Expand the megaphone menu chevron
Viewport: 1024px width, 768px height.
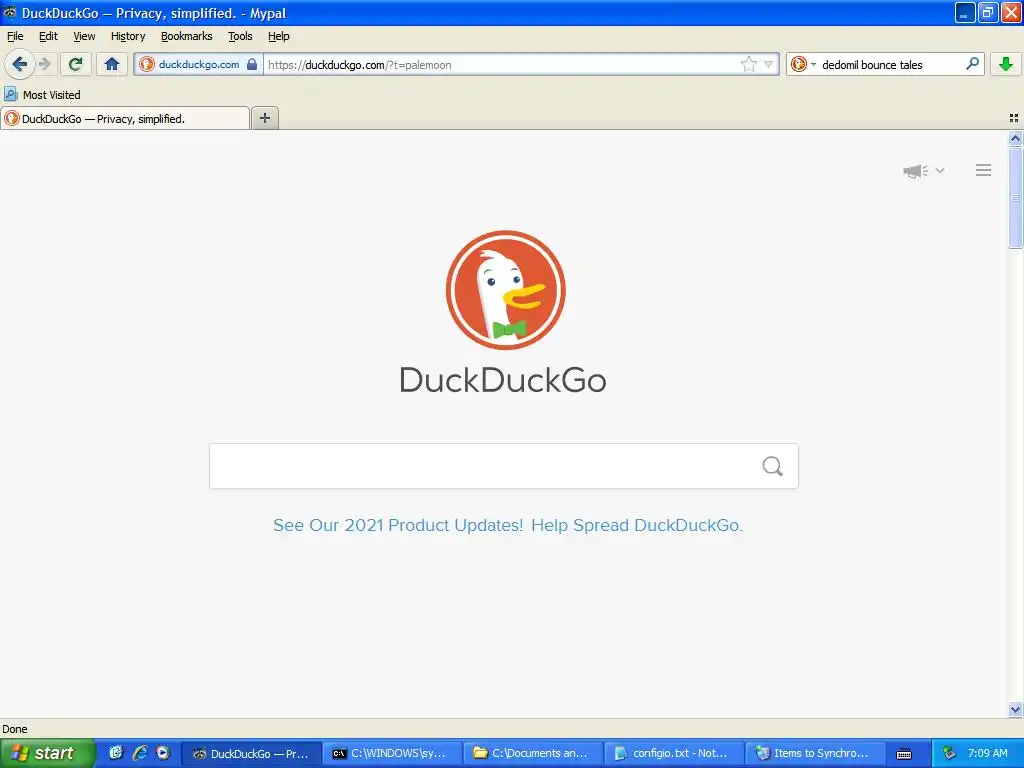pos(940,170)
